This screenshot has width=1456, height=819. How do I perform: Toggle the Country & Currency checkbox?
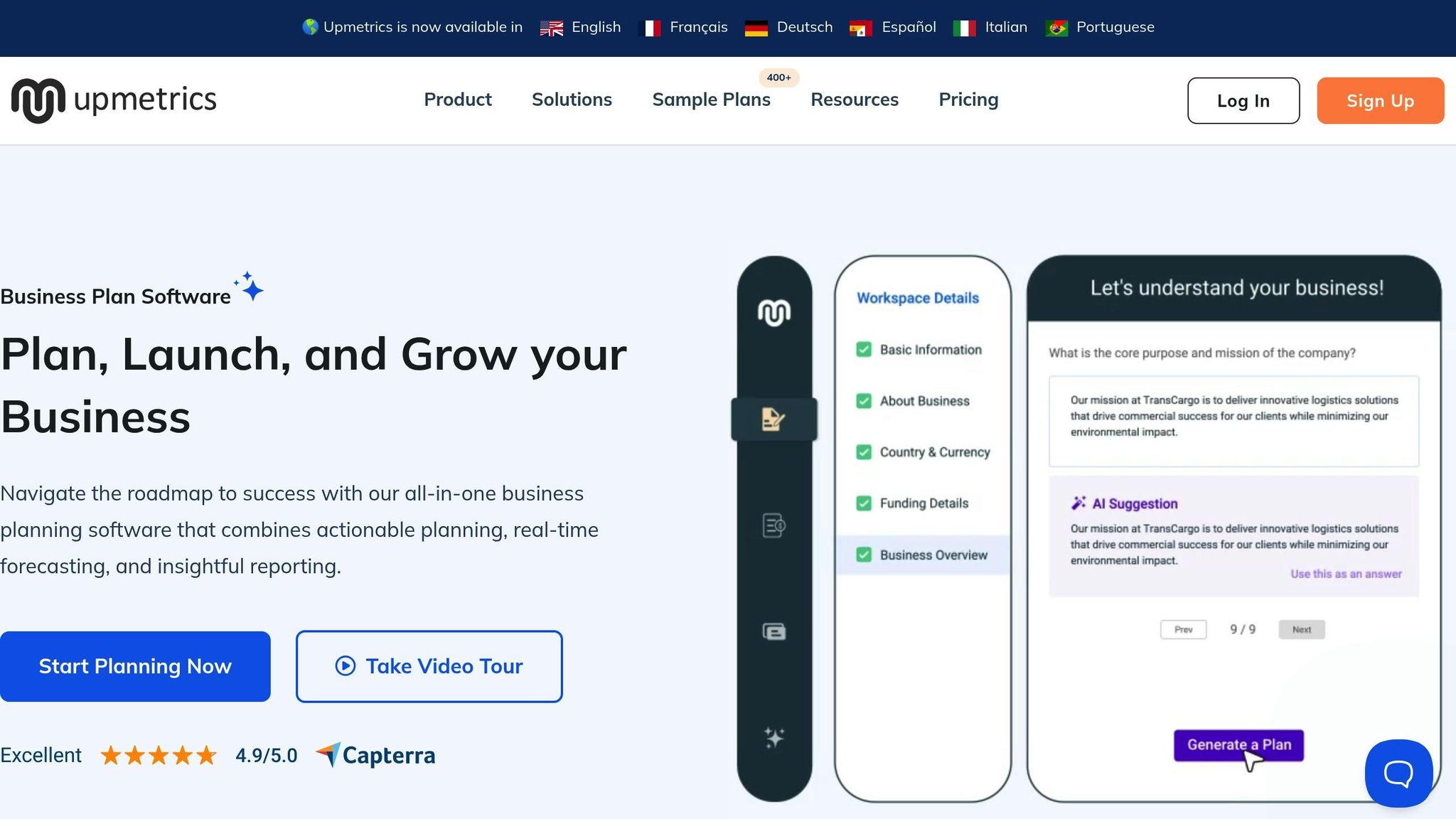coord(864,452)
